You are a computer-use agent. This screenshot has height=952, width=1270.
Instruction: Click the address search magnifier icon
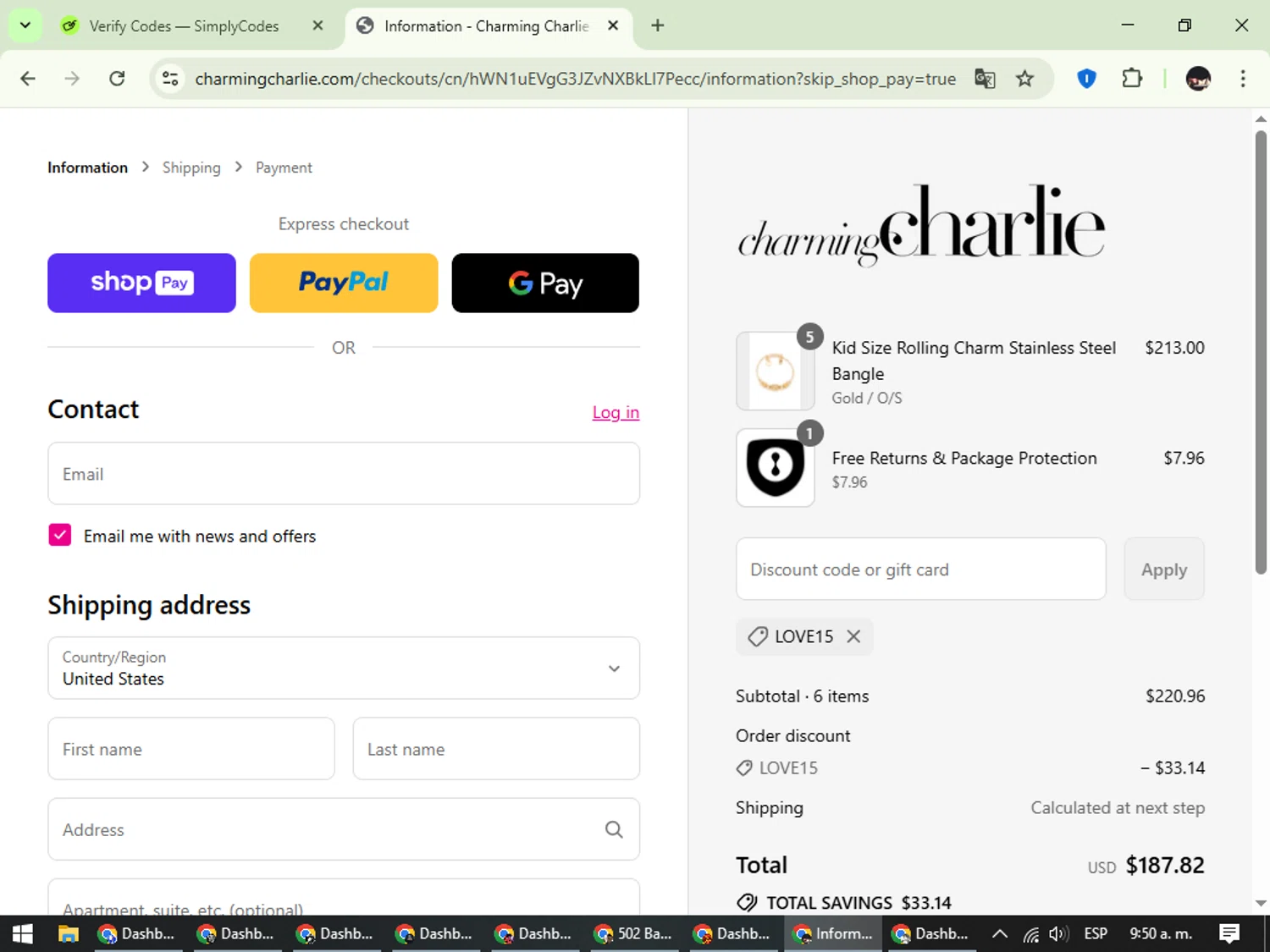click(614, 829)
